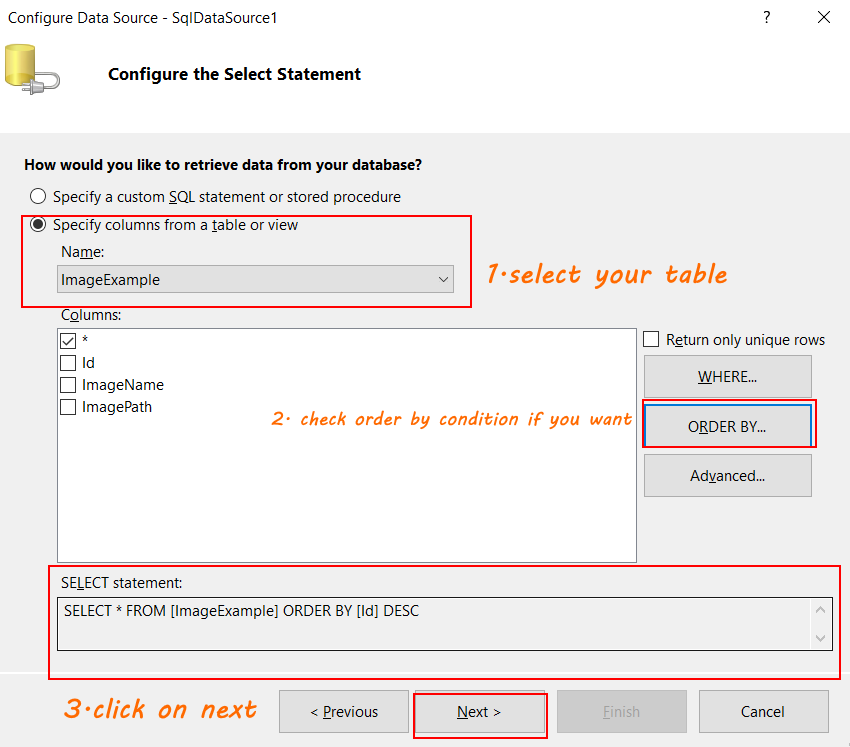Screen dimensions: 850x747
Task: Go back with the Previous button
Action: coord(343,711)
